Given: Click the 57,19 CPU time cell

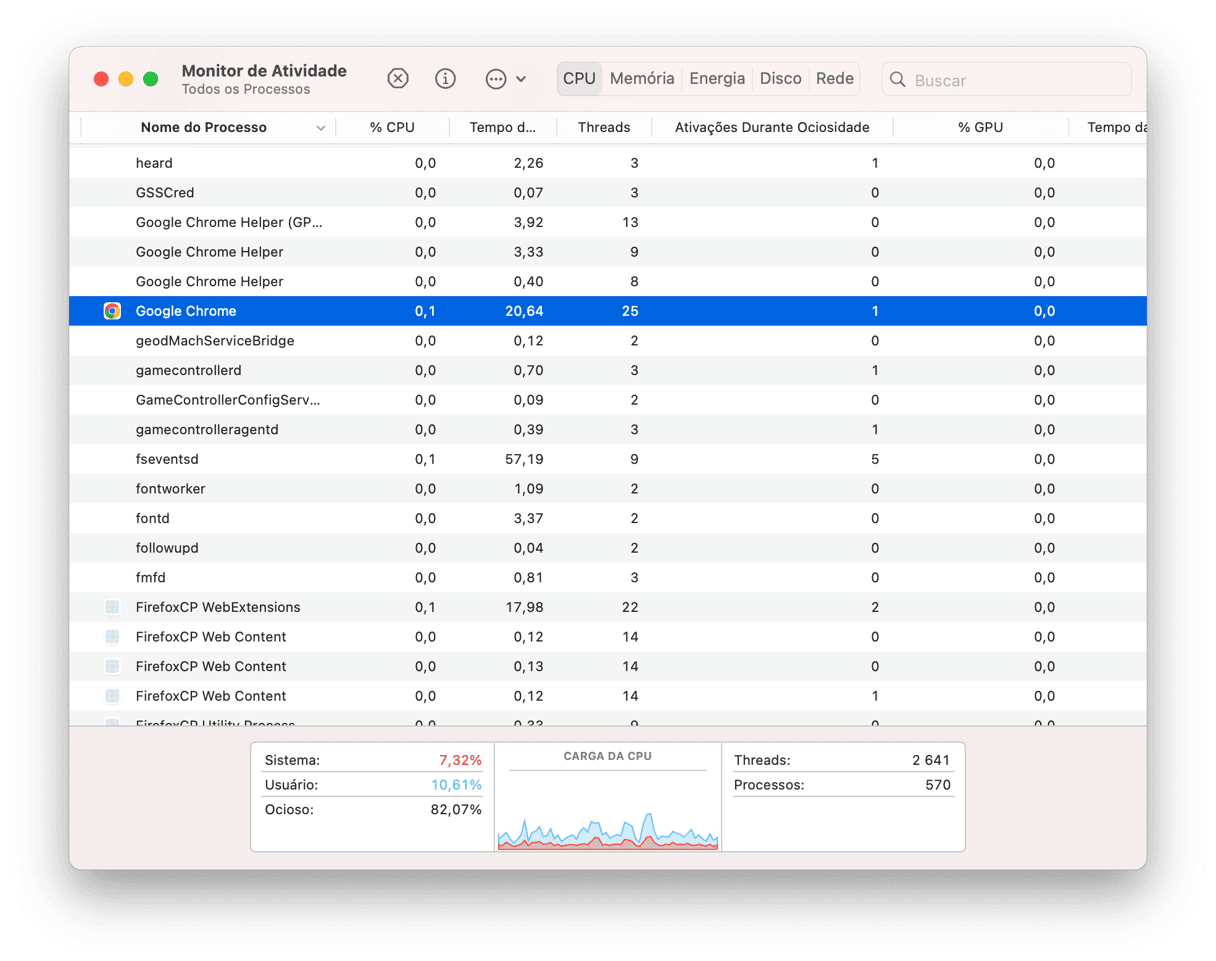Looking at the screenshot, I should 525,459.
